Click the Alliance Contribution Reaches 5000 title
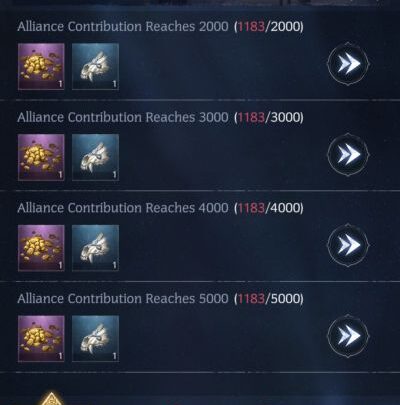Screen dimensions: 400x405 click(x=123, y=298)
